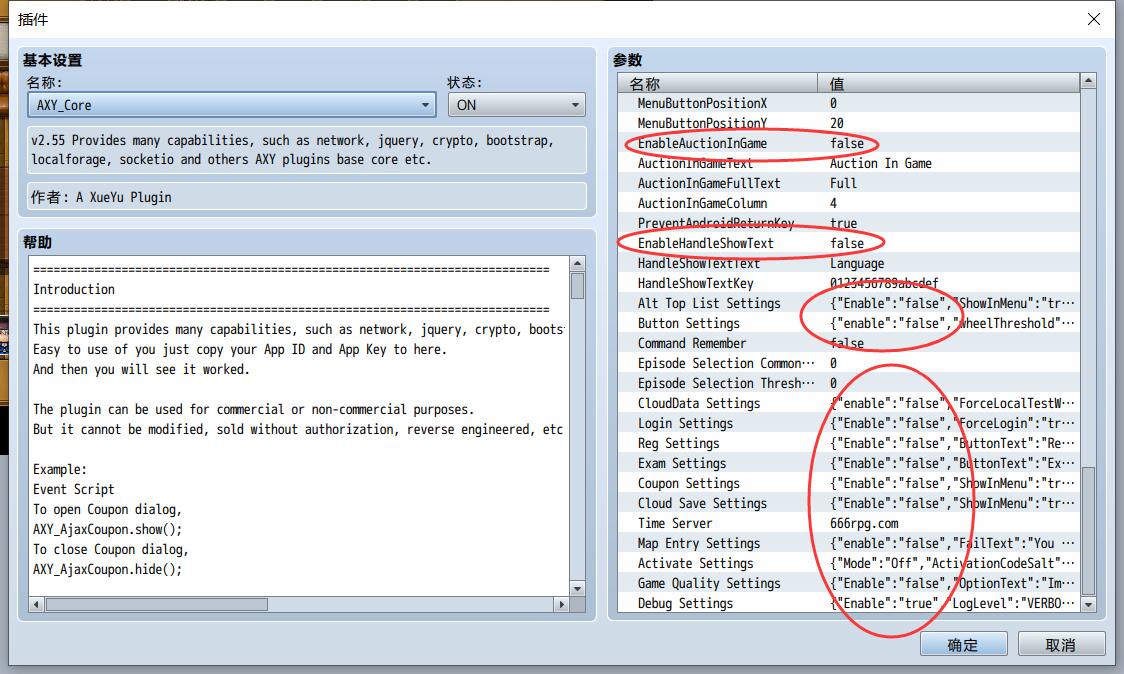This screenshot has height=674, width=1124.
Task: Close the 插件 plugin dialog
Action: tap(1094, 19)
